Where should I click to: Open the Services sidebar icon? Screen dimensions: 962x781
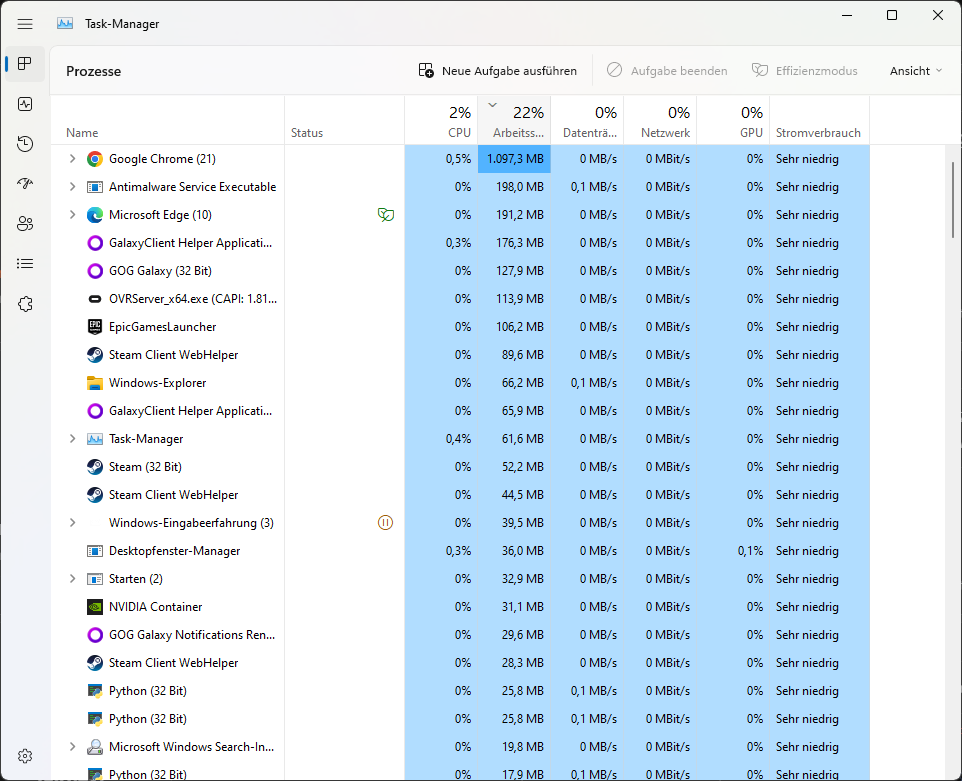pyautogui.click(x=25, y=304)
